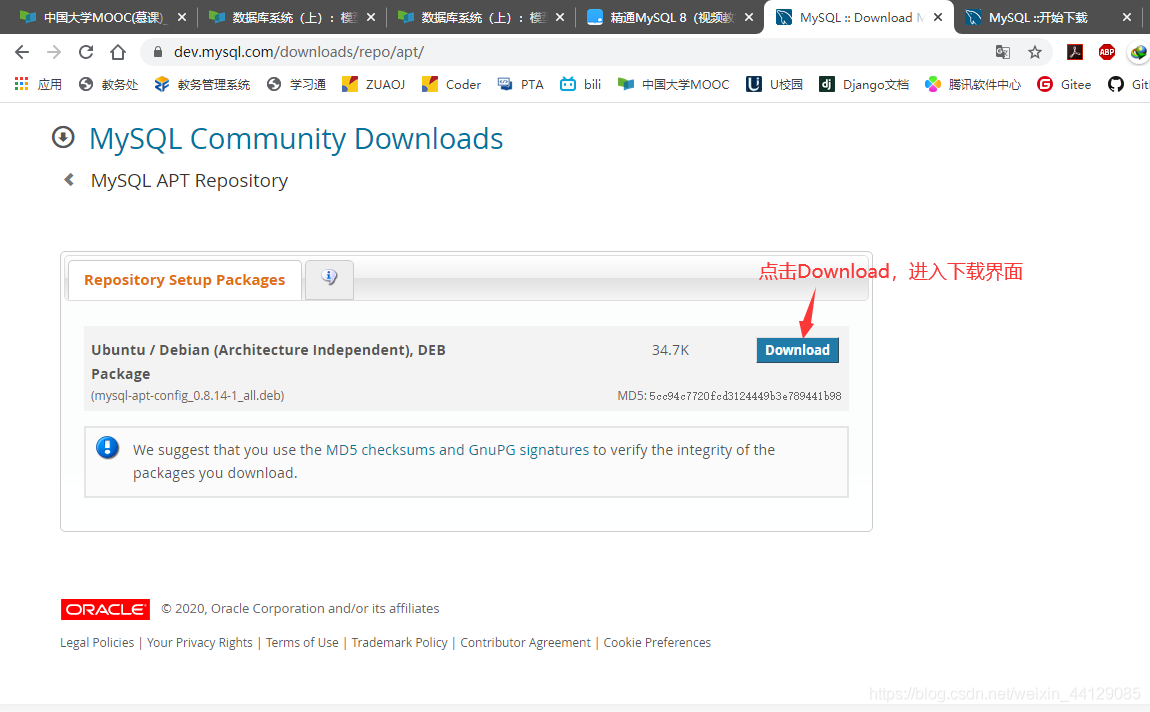Close the MySQL :: Download tab
Image resolution: width=1150 pixels, height=712 pixels.
(938, 17)
